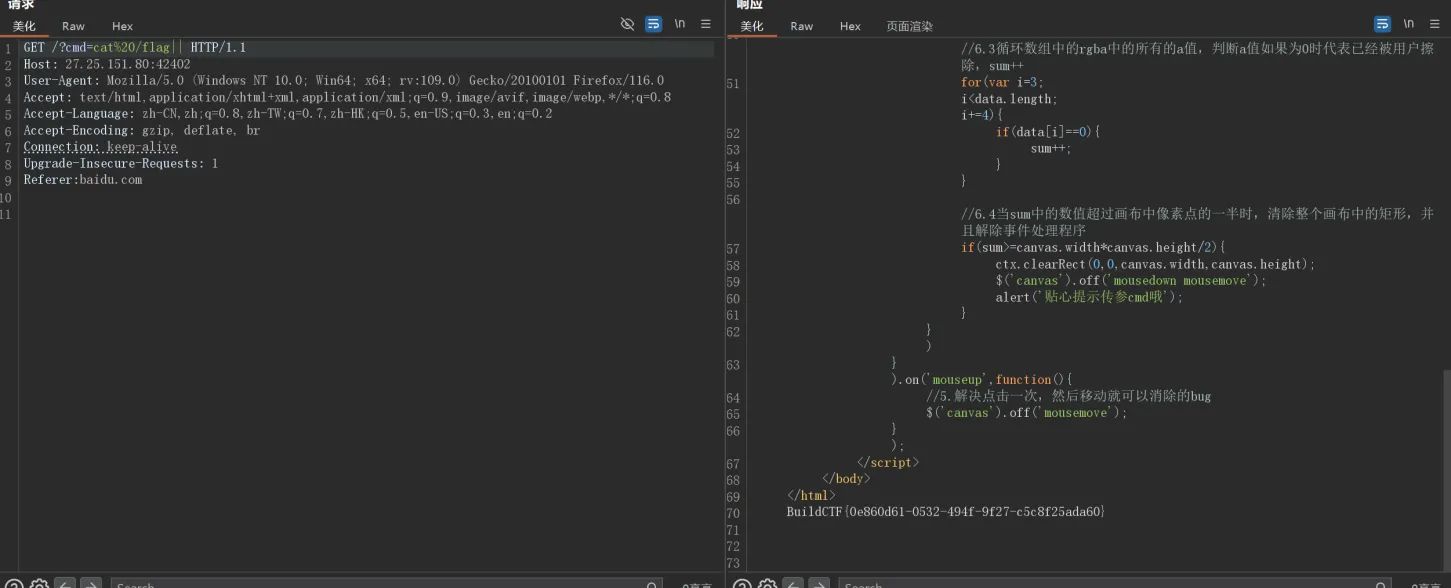Click request line number 9
Screen dimensions: 1451x588
(x=7, y=181)
